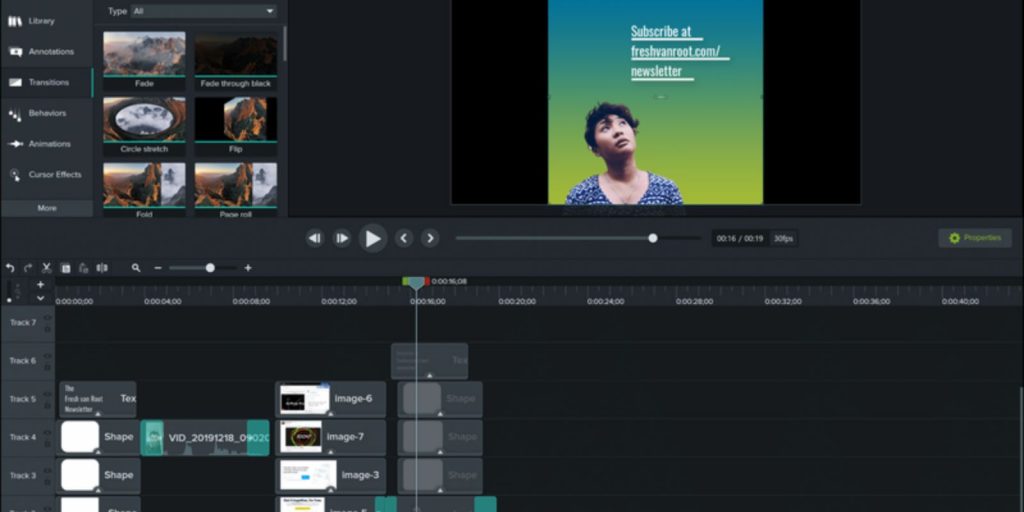Toggle visibility eye for Track 6
The width and height of the screenshot is (1024, 512).
point(48,357)
